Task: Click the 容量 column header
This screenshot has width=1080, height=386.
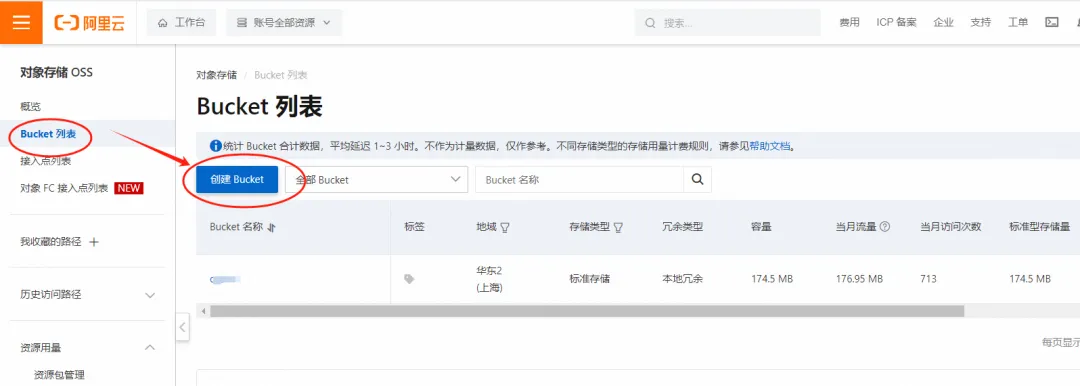Action: [x=761, y=227]
